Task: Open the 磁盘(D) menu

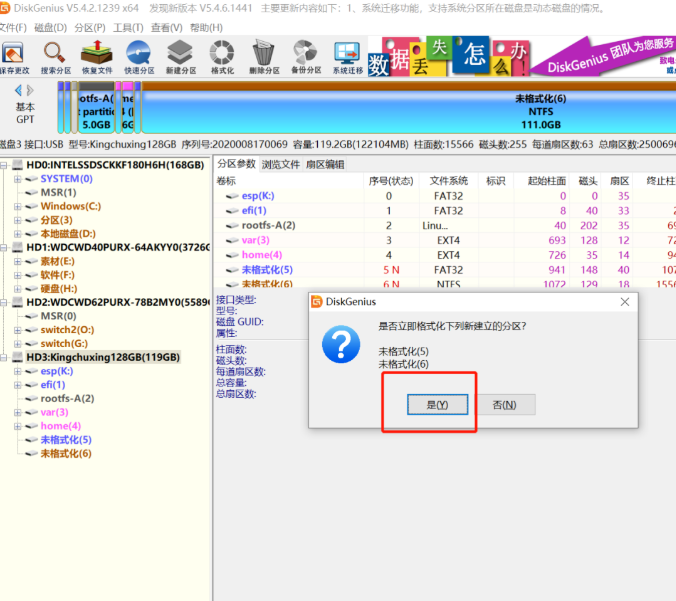Action: pyautogui.click(x=50, y=28)
